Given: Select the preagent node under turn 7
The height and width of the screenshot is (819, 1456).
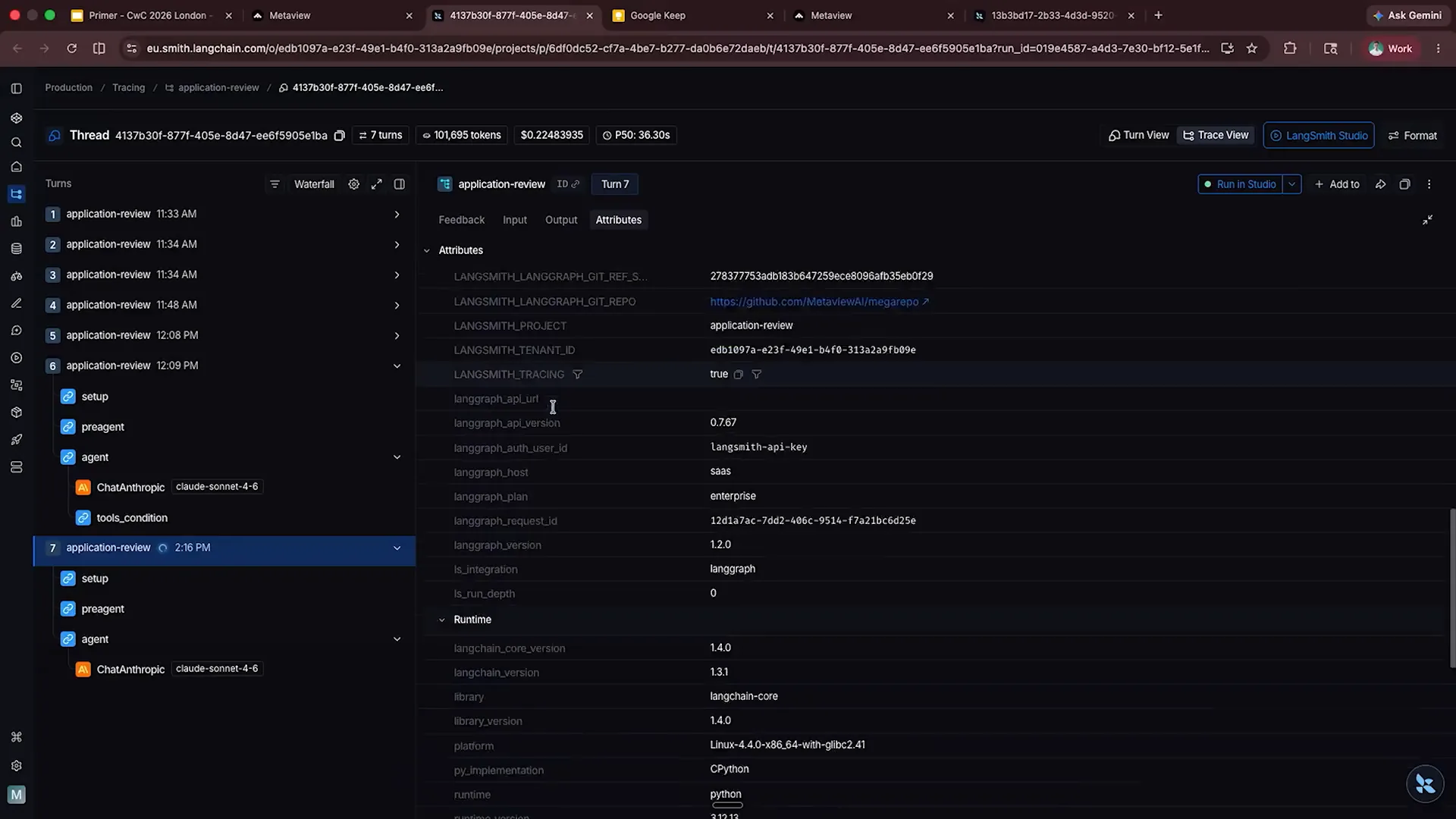Looking at the screenshot, I should click(x=102, y=609).
